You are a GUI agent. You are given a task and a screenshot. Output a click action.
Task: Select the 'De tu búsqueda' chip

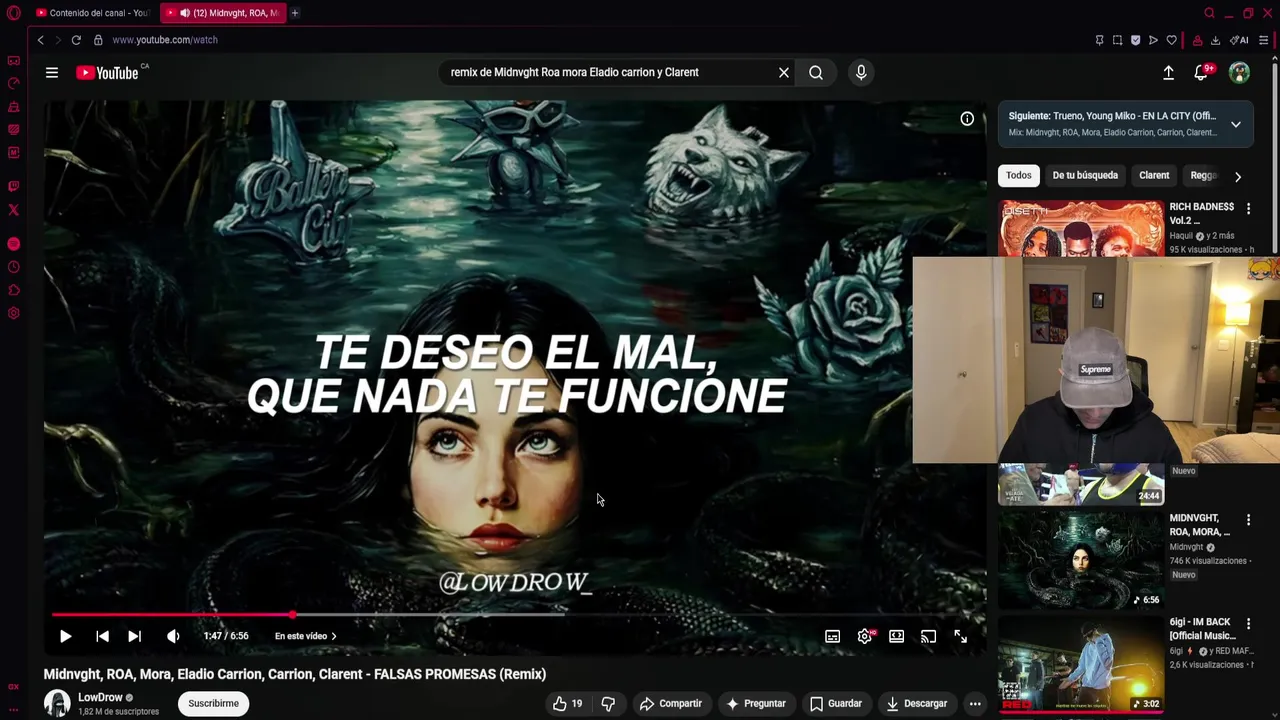[x=1085, y=176]
